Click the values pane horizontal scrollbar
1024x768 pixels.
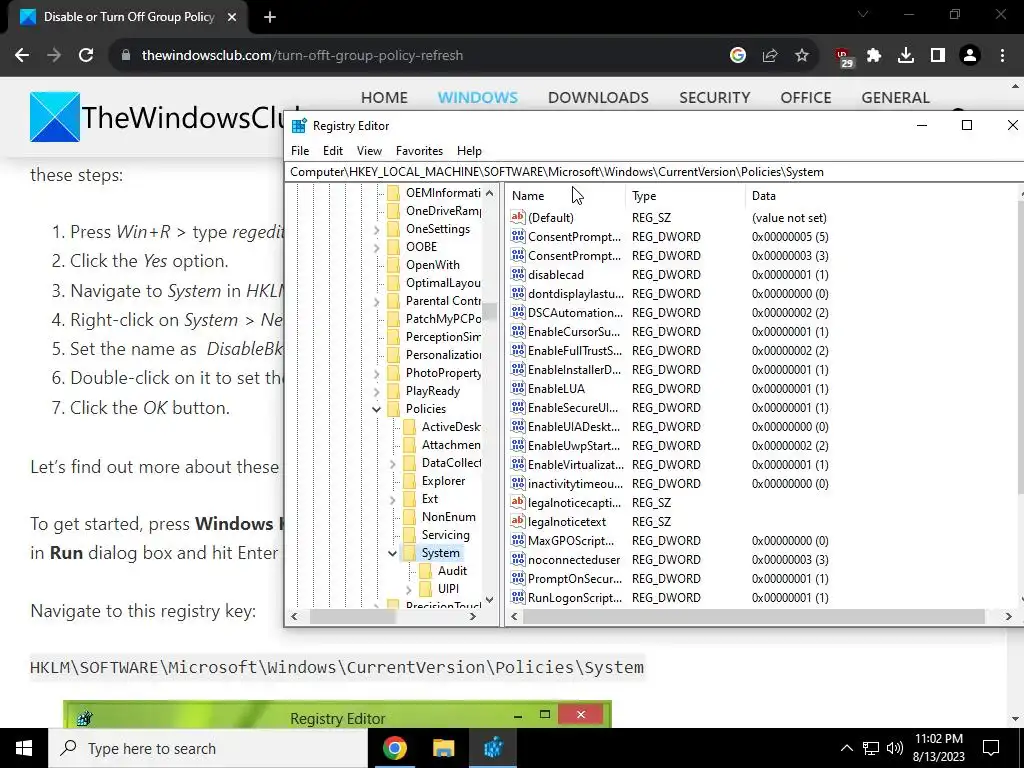[x=754, y=616]
